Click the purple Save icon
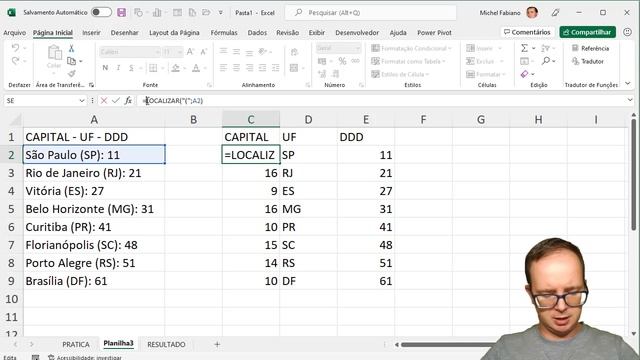Image resolution: width=640 pixels, height=360 pixels. [x=122, y=12]
